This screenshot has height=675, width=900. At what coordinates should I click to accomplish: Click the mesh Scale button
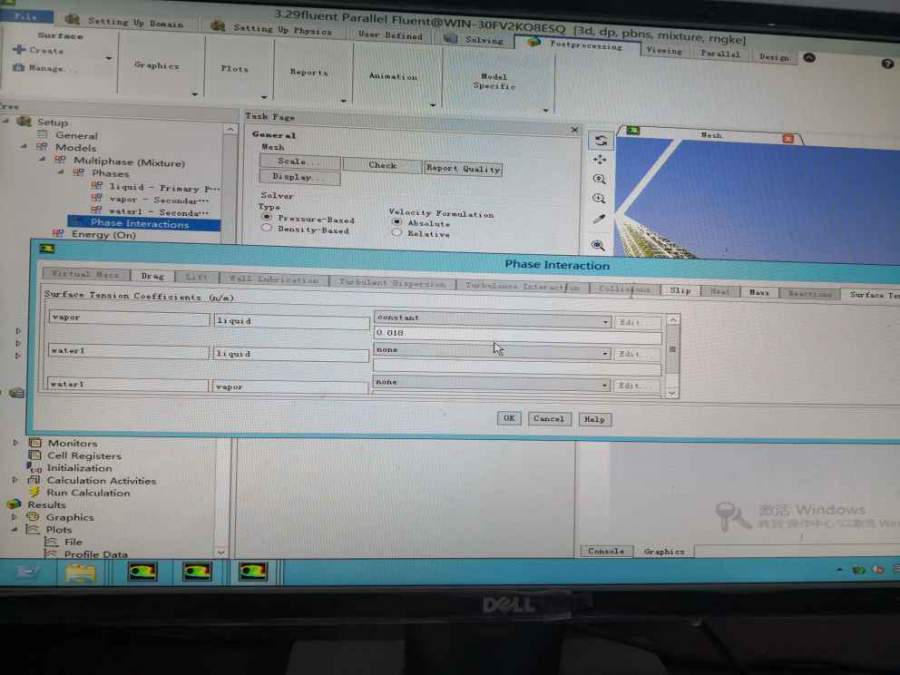point(300,162)
